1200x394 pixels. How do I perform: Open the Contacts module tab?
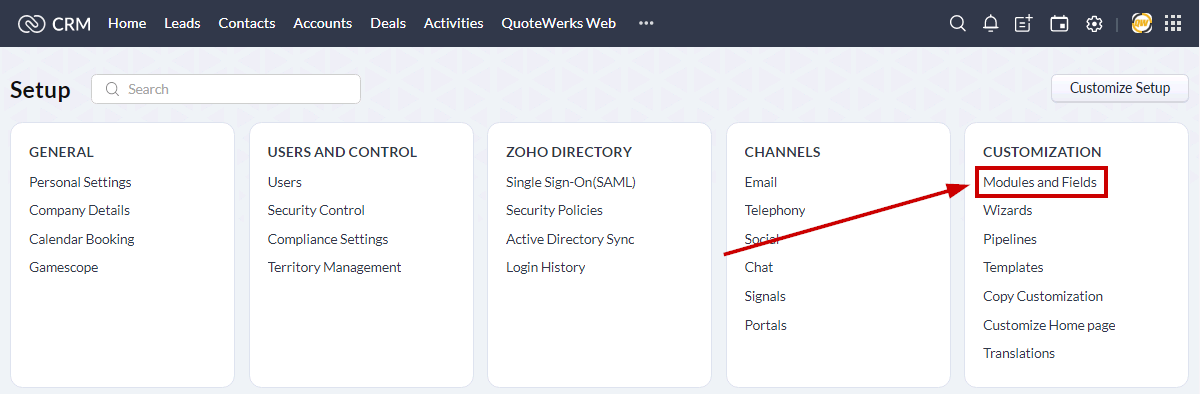click(247, 23)
